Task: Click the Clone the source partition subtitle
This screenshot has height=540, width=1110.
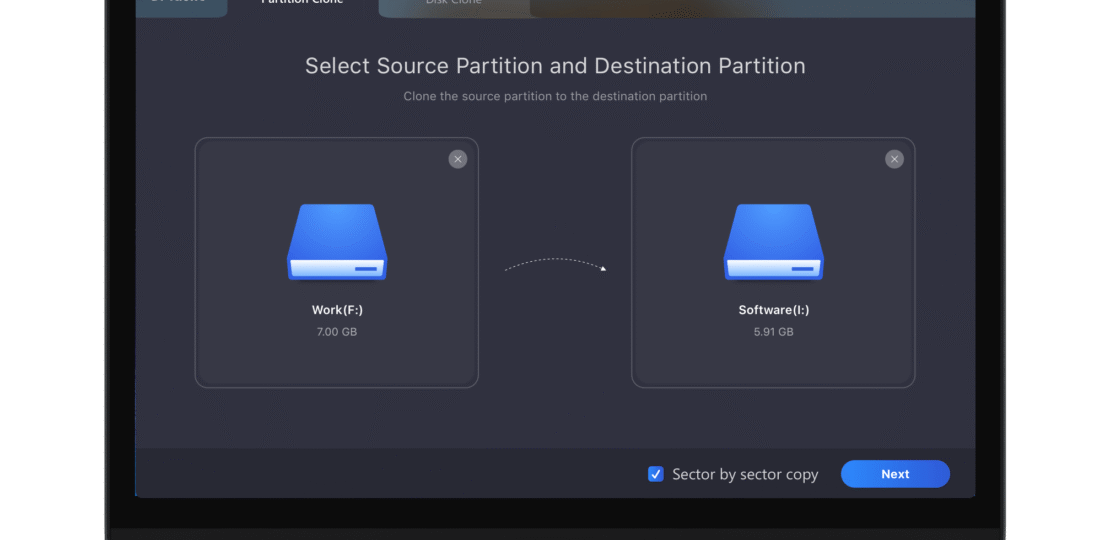Action: [555, 96]
